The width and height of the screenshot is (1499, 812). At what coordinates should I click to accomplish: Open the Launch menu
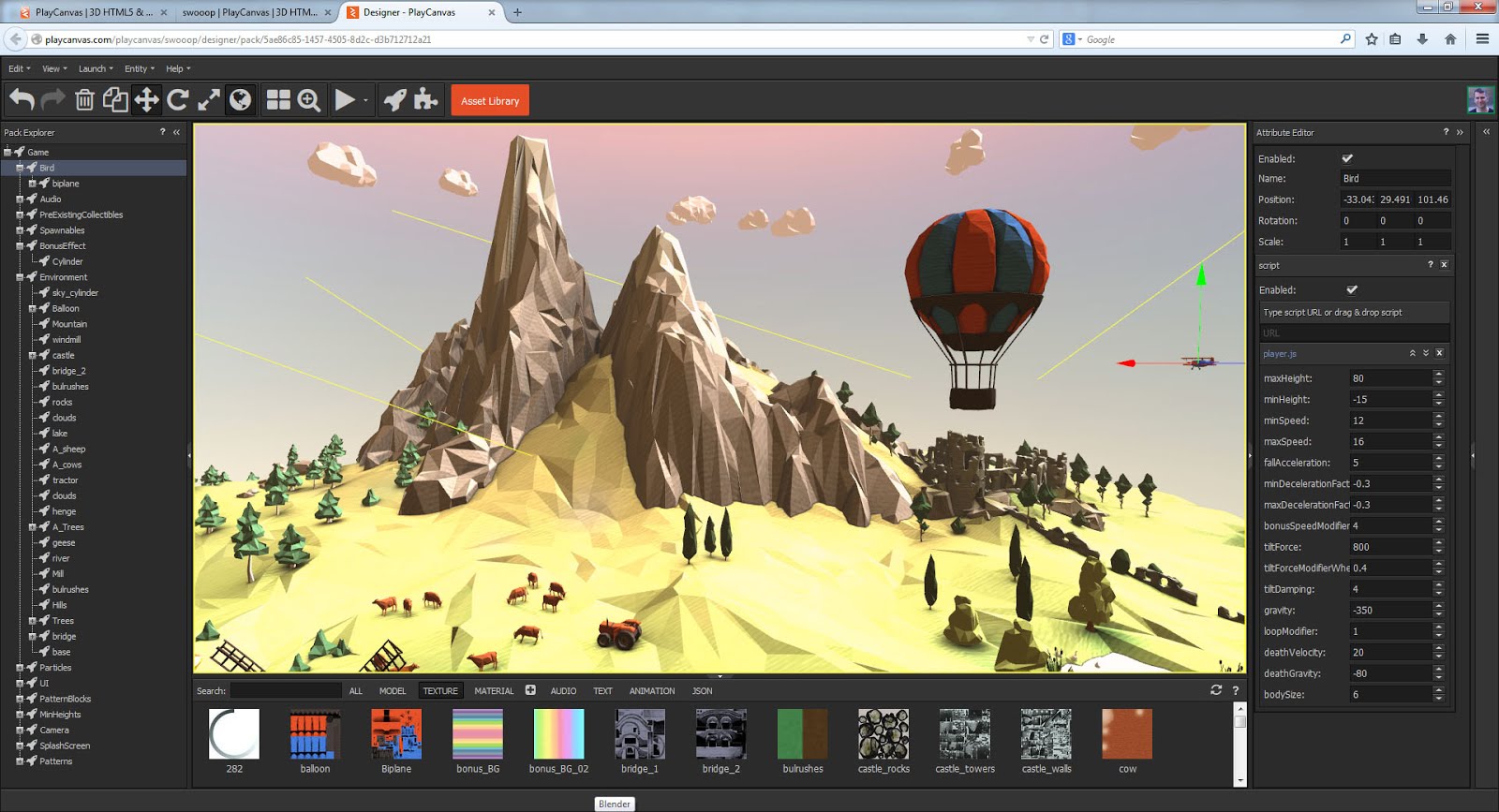click(96, 68)
